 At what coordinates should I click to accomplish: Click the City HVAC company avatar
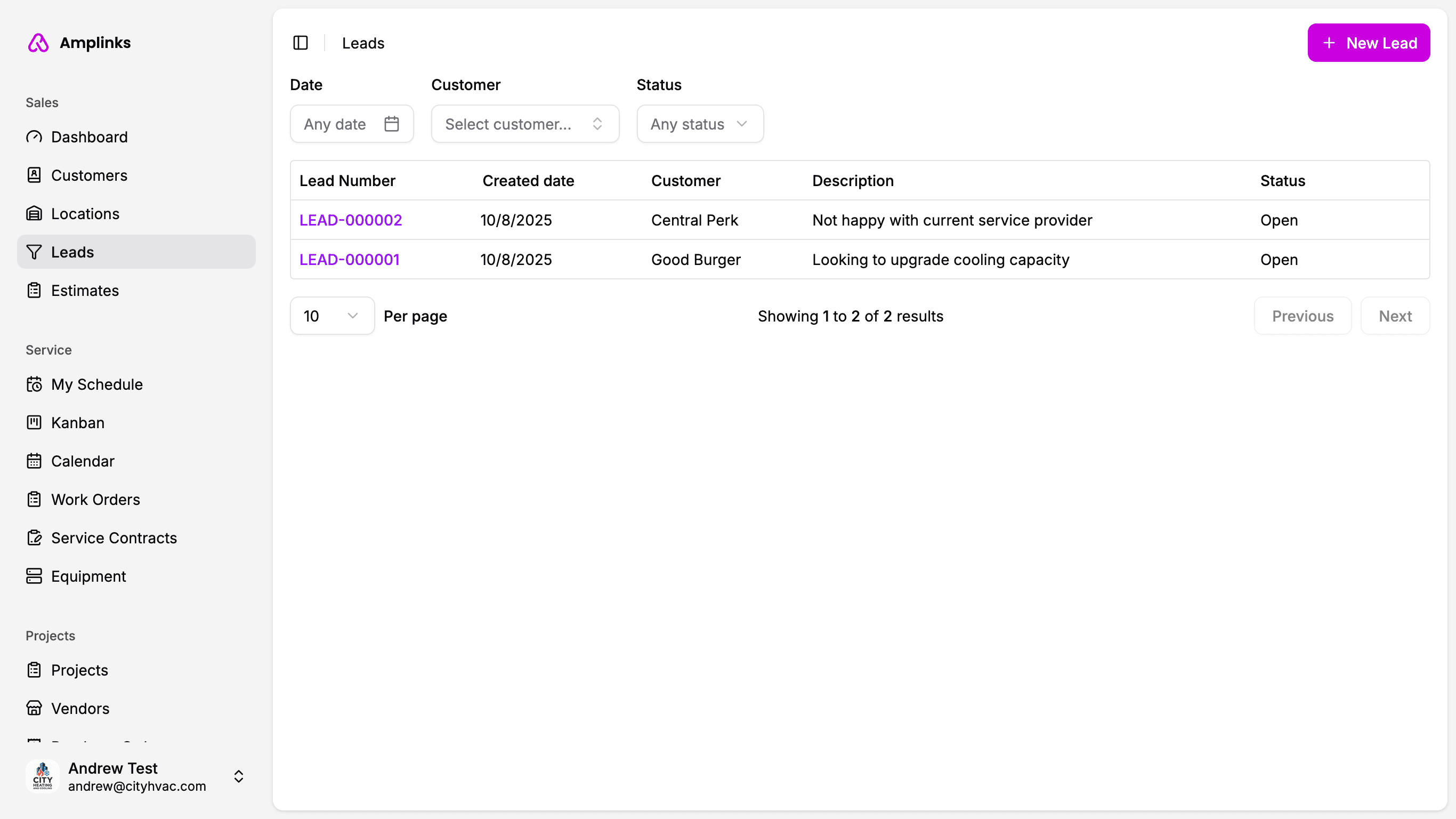(x=43, y=776)
